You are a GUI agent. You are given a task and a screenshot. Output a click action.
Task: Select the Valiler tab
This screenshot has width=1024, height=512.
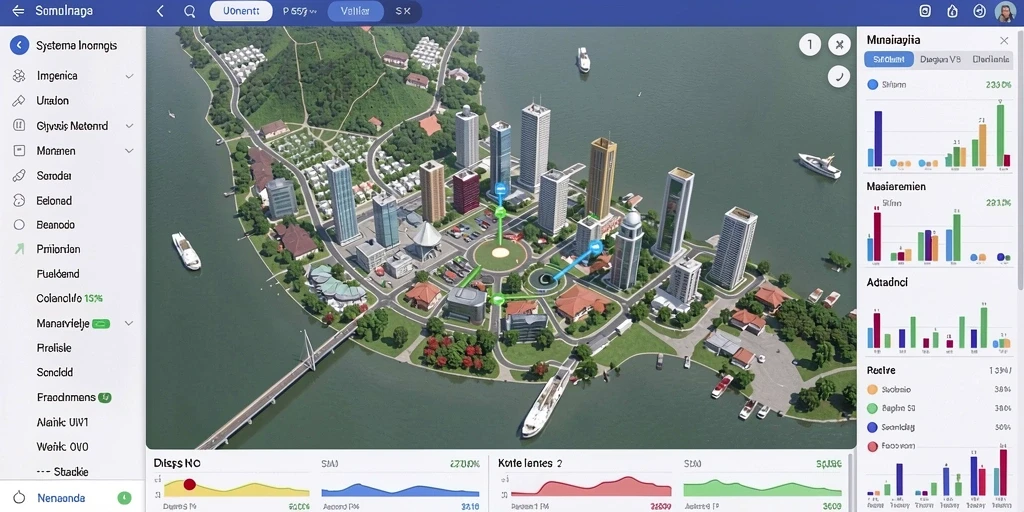[x=355, y=11]
